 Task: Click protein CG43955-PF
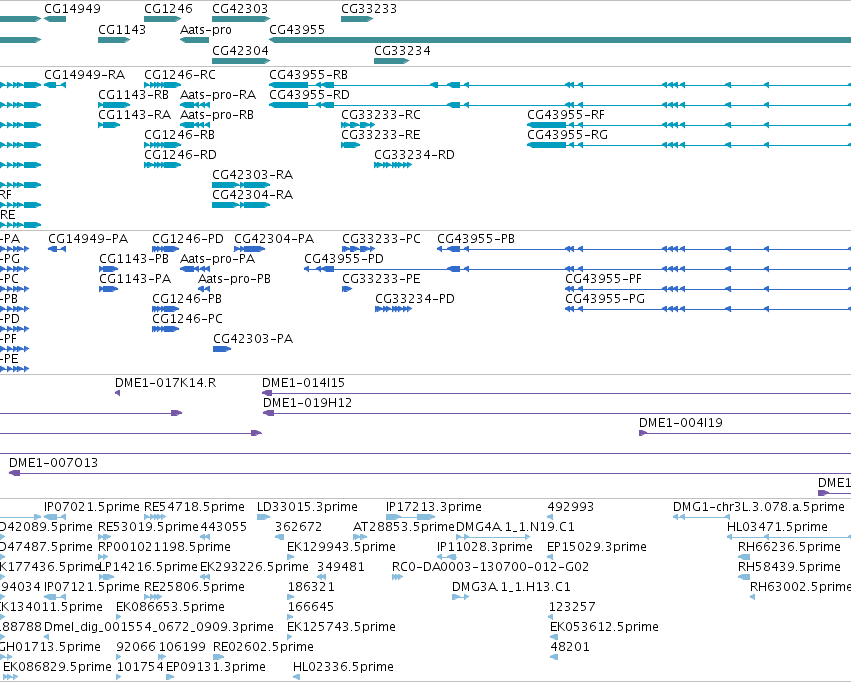coord(604,279)
